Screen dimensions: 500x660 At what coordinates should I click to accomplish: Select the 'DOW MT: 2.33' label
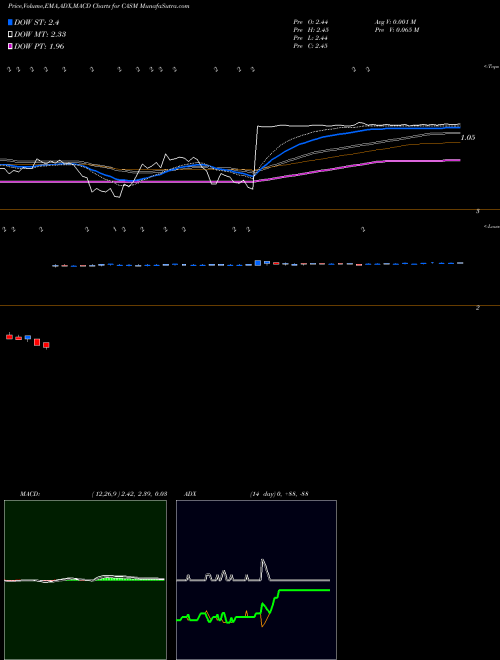pyautogui.click(x=40, y=34)
